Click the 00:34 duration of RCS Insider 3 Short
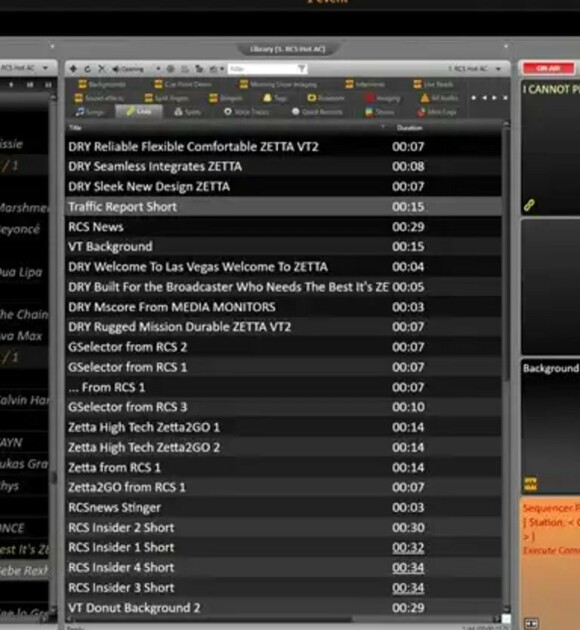This screenshot has width=580, height=630. tap(408, 588)
